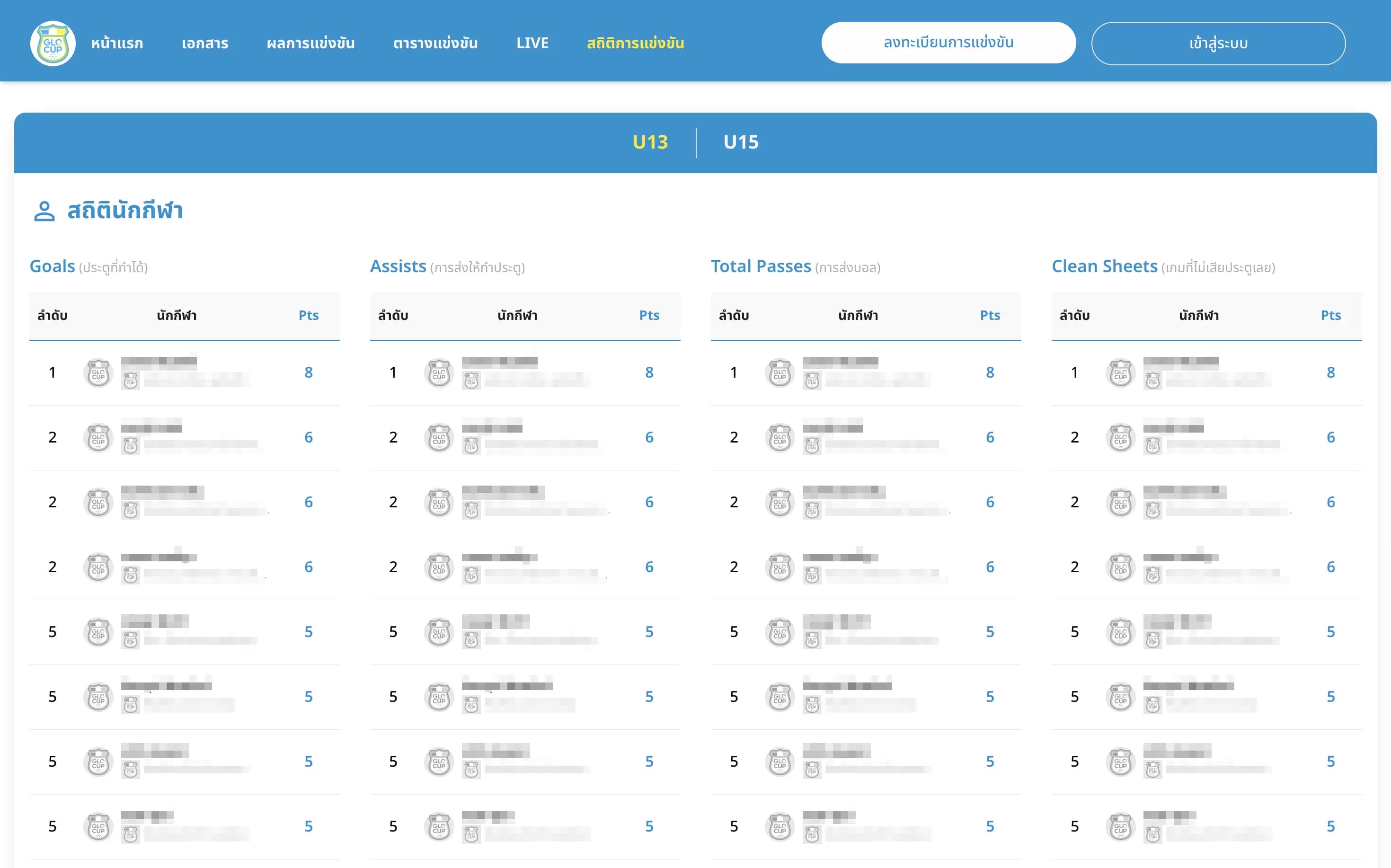Click the GLO CUP logo in navbar
The width and height of the screenshot is (1391, 868).
53,43
